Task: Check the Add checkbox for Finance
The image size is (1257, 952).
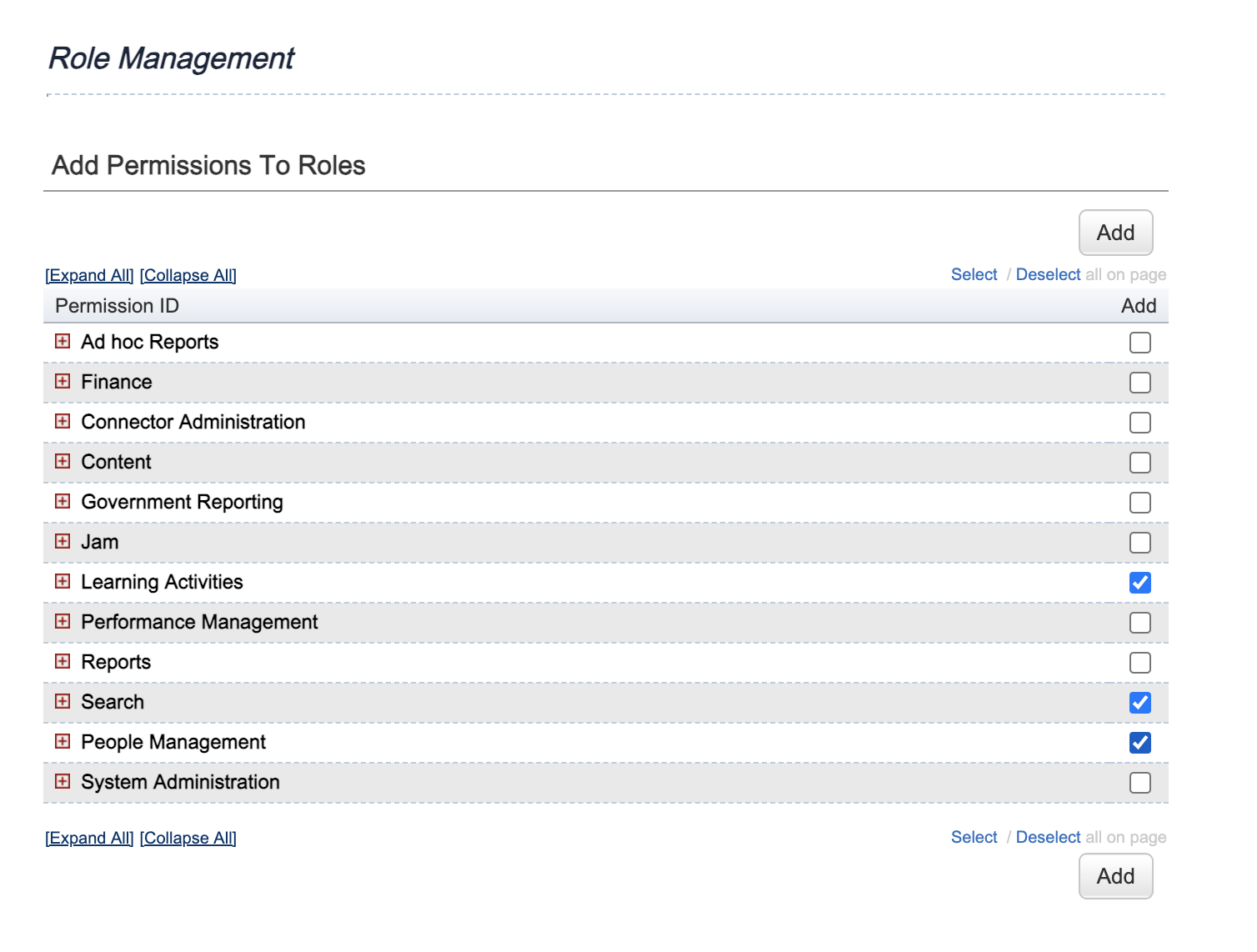Action: coord(1140,382)
